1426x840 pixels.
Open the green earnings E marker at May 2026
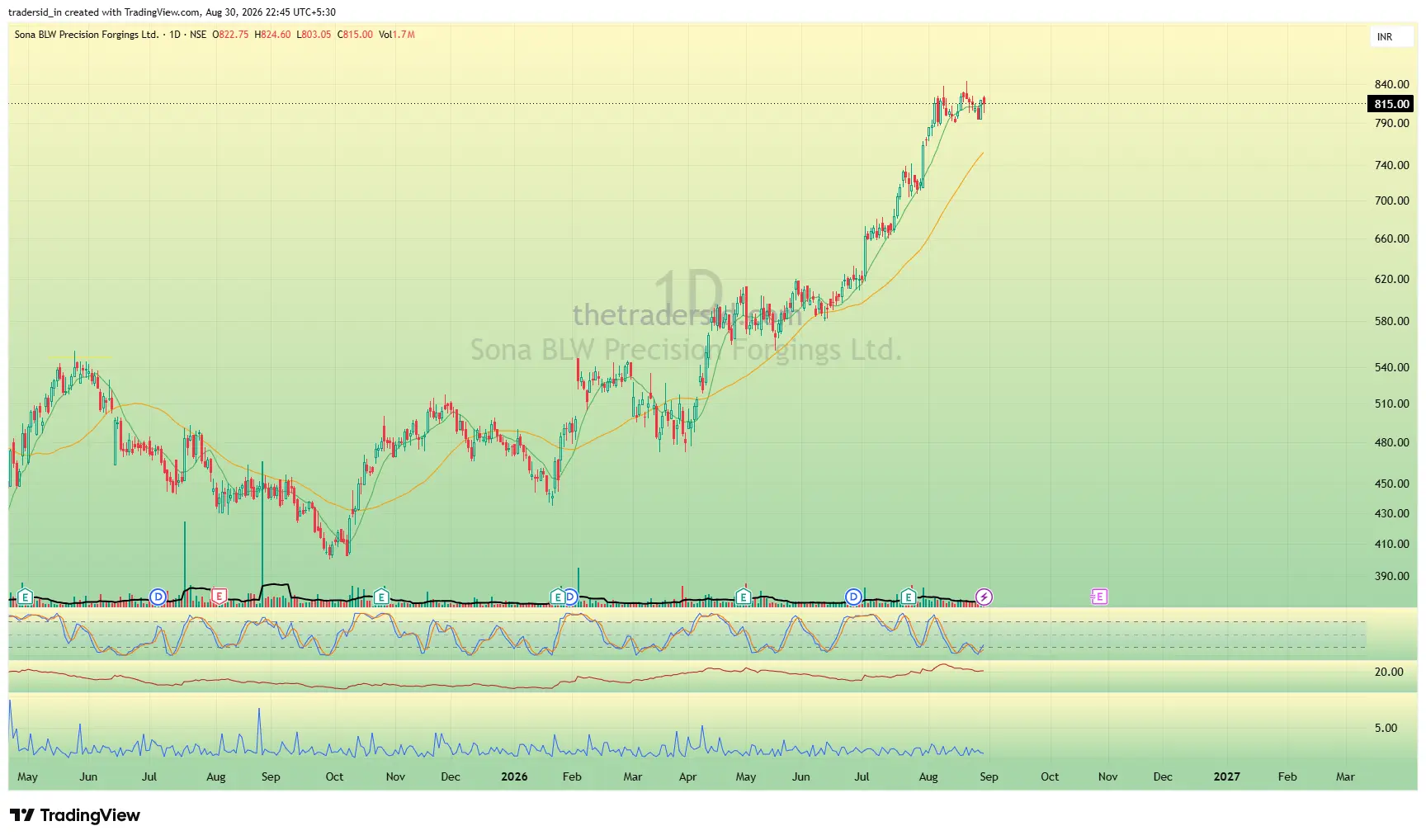coord(744,597)
